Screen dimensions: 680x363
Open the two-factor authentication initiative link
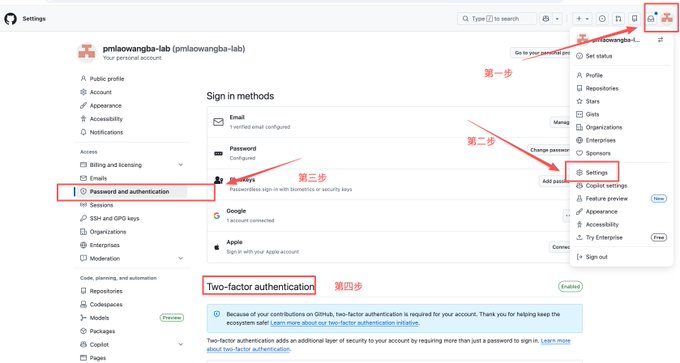tap(344, 323)
